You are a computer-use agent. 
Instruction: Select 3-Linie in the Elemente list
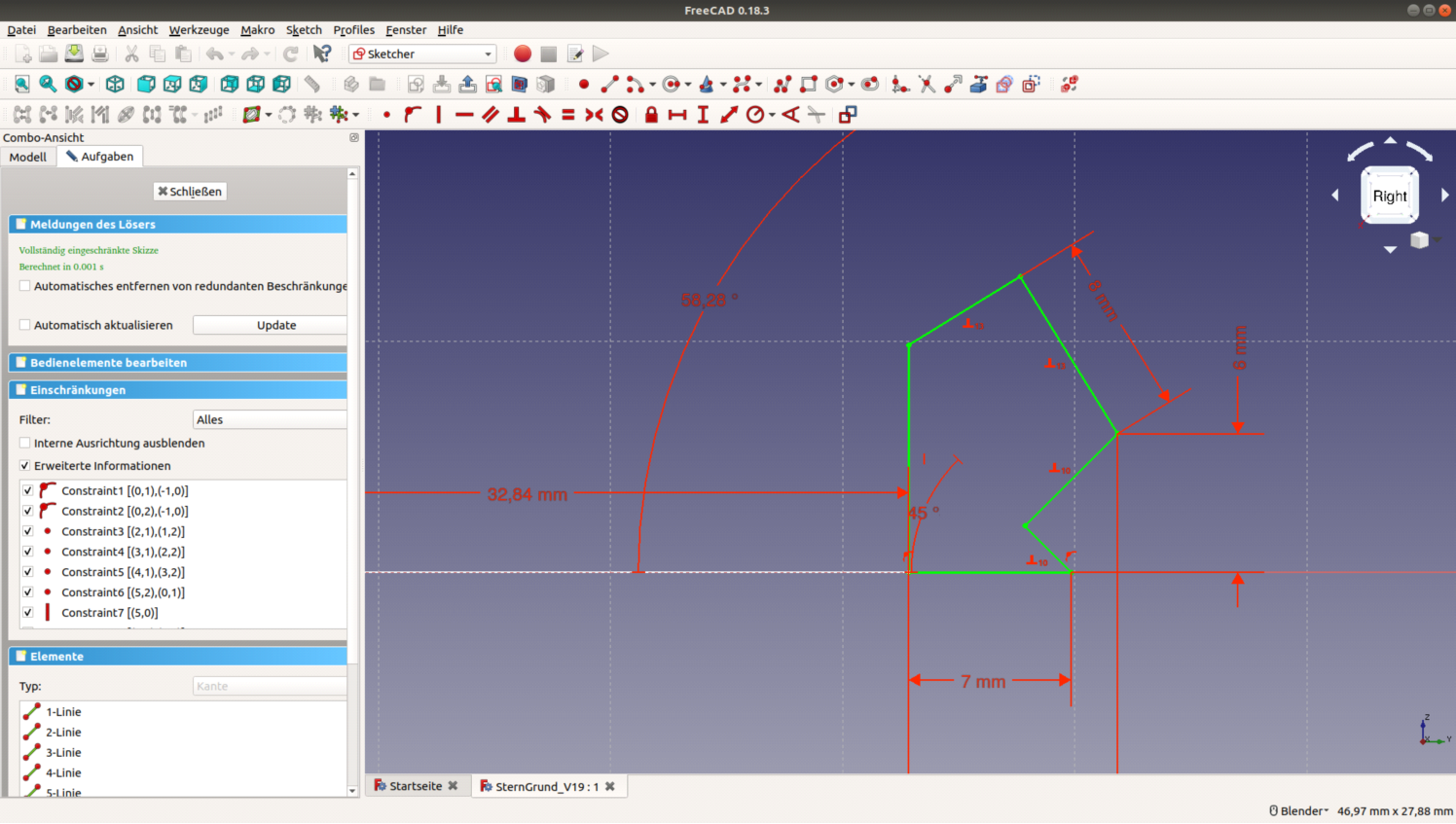click(63, 753)
